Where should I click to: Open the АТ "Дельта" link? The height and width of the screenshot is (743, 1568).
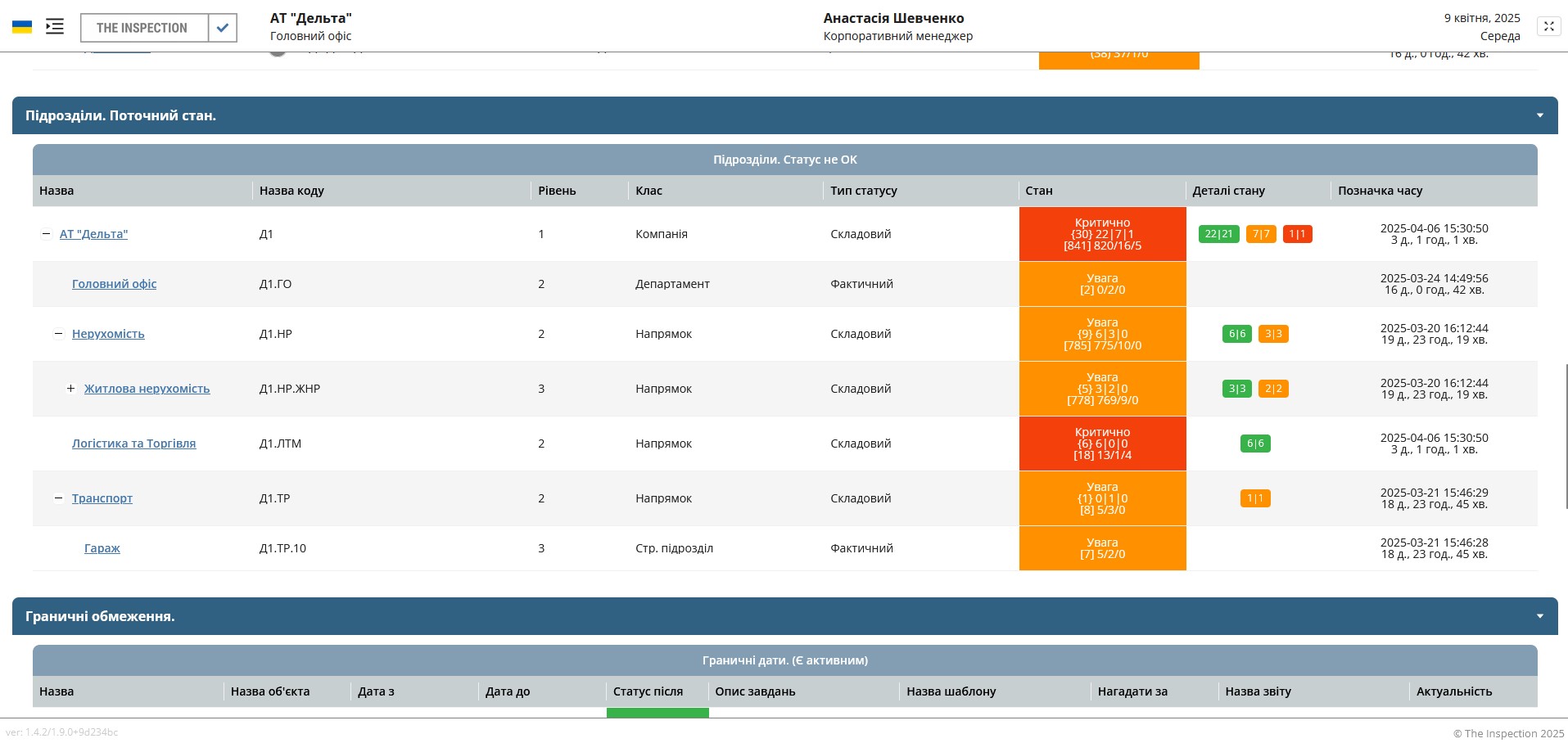93,233
